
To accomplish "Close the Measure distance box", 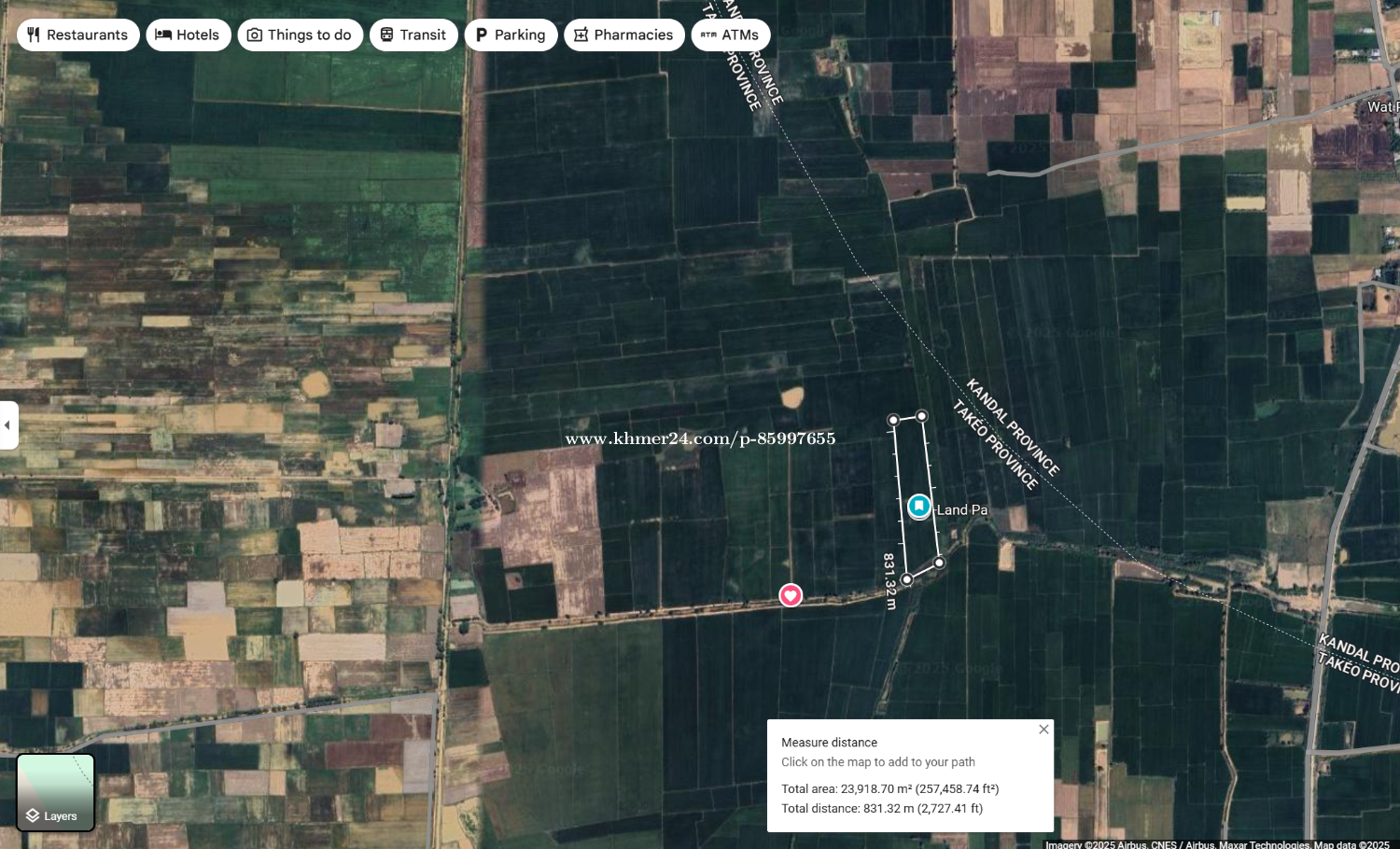I will pos(1043,730).
